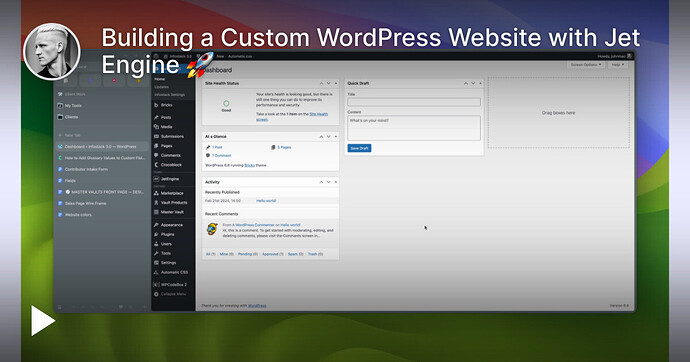Screen dimensions: 690x362
Task: Click the Media icon in admin sidebar
Action: [x=156, y=127]
